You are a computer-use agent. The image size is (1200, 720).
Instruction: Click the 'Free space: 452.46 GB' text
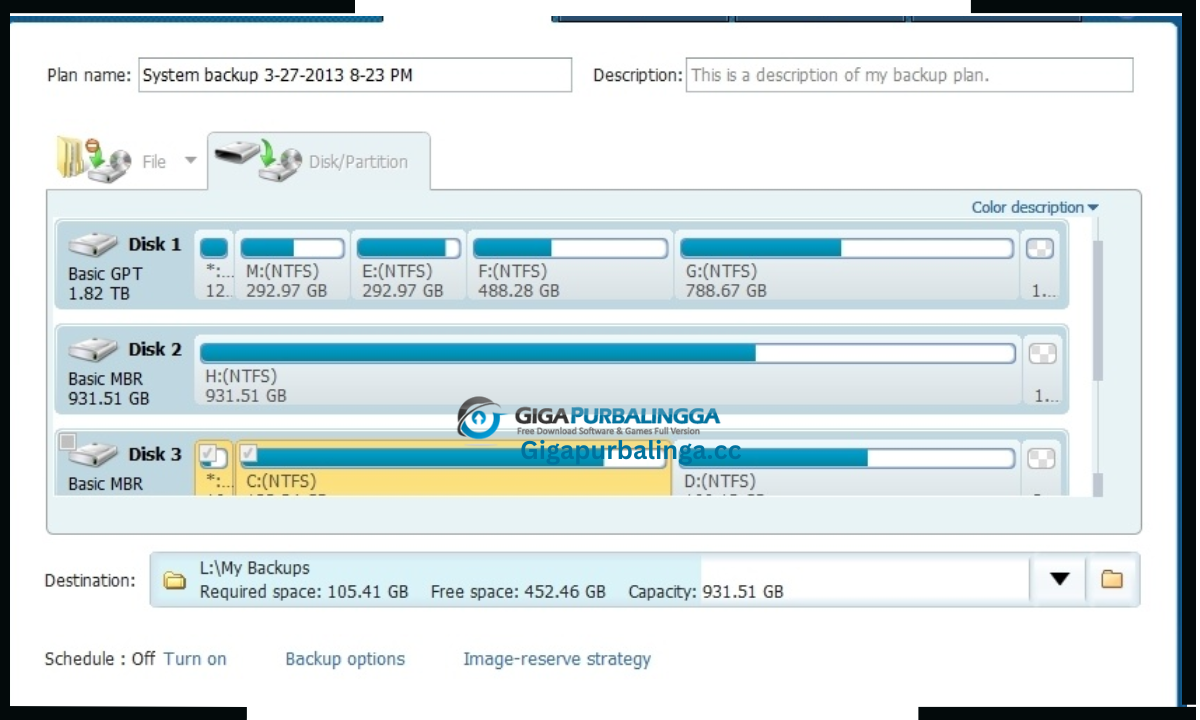tap(518, 592)
